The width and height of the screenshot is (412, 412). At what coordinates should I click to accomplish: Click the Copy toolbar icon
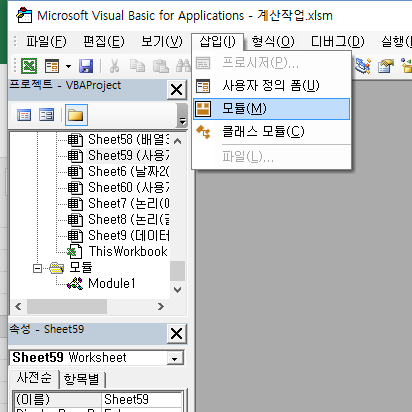point(137,66)
